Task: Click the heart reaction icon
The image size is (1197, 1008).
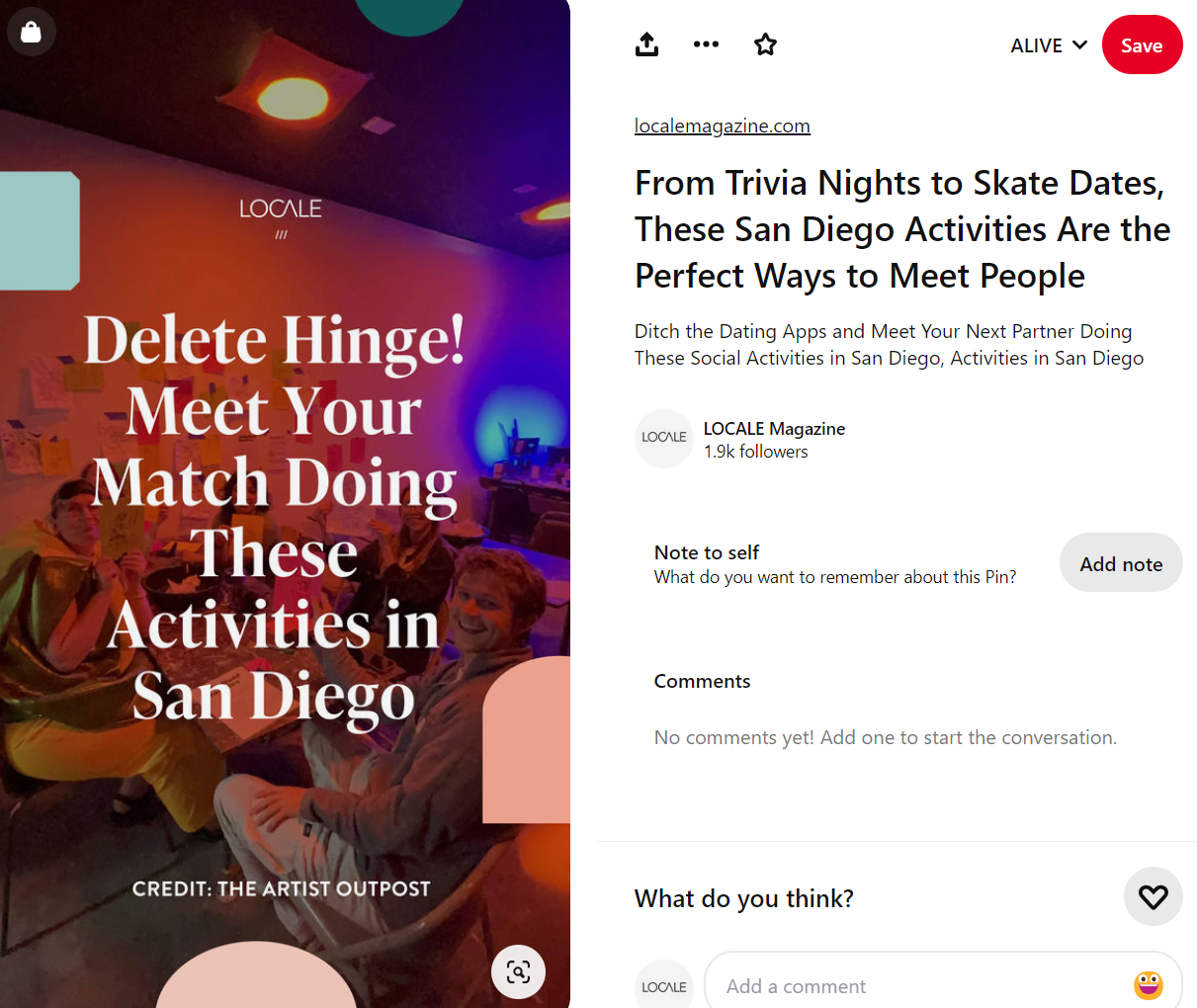Action: [x=1153, y=896]
